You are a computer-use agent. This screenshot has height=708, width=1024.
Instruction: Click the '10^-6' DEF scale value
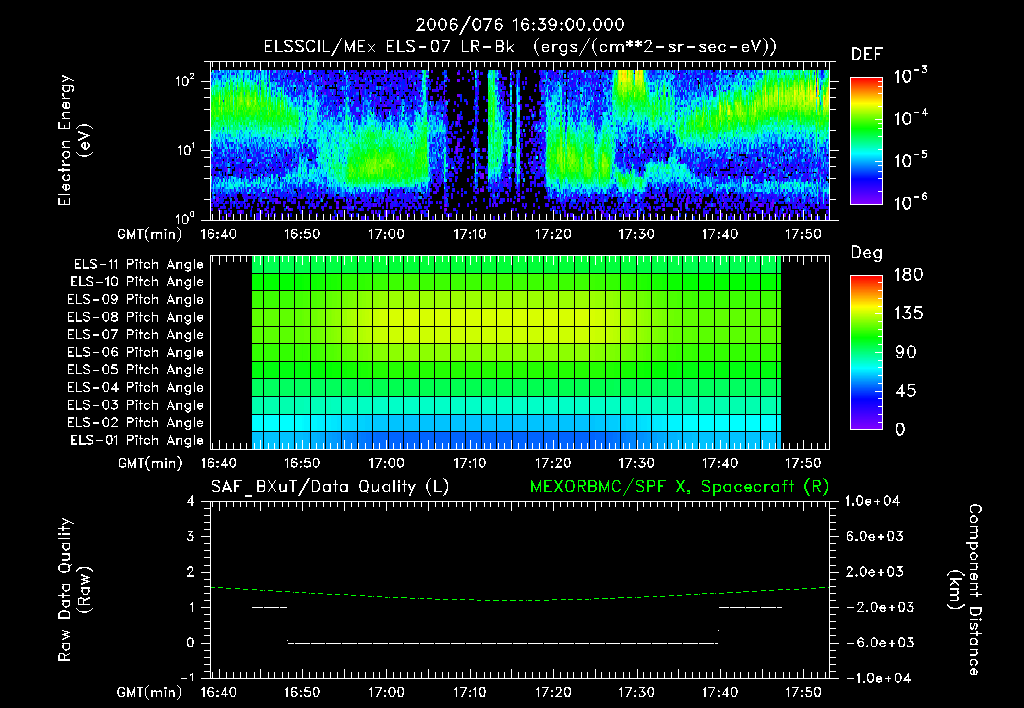910,202
